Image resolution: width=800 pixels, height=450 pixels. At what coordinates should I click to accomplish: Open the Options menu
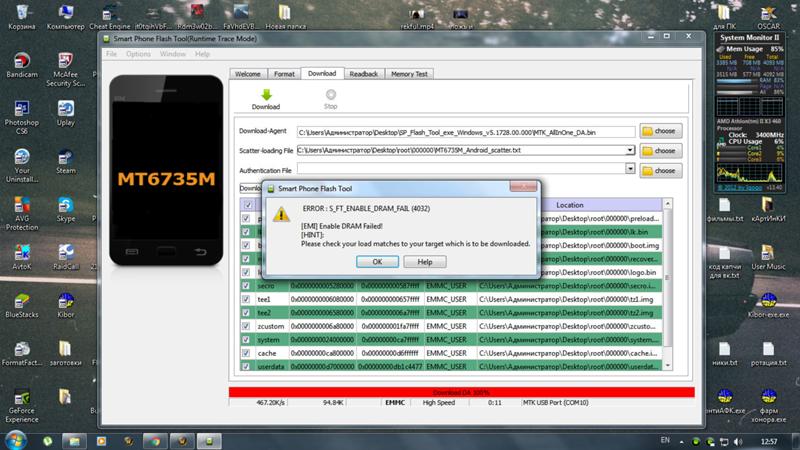pos(138,54)
